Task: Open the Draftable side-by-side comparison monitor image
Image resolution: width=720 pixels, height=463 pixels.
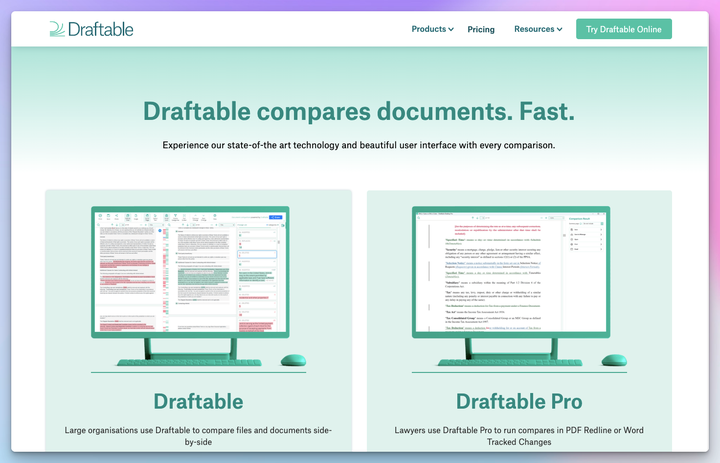Action: point(190,272)
